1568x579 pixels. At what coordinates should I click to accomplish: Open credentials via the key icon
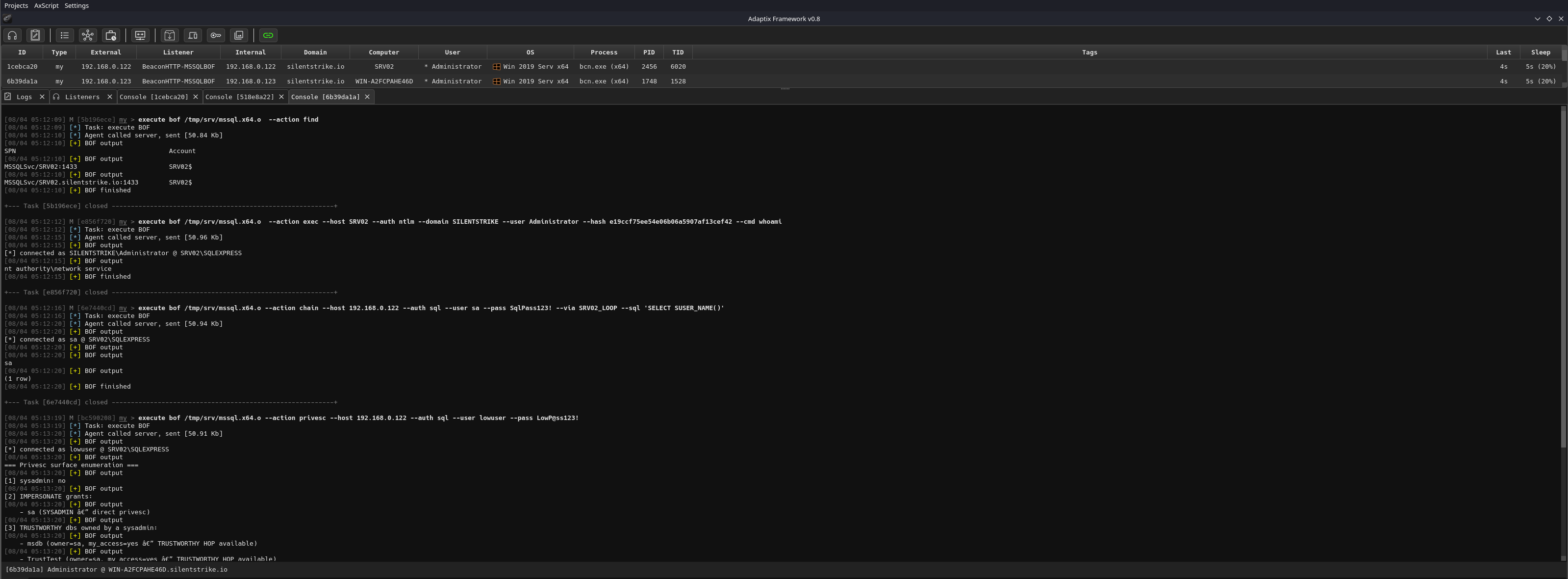click(215, 35)
